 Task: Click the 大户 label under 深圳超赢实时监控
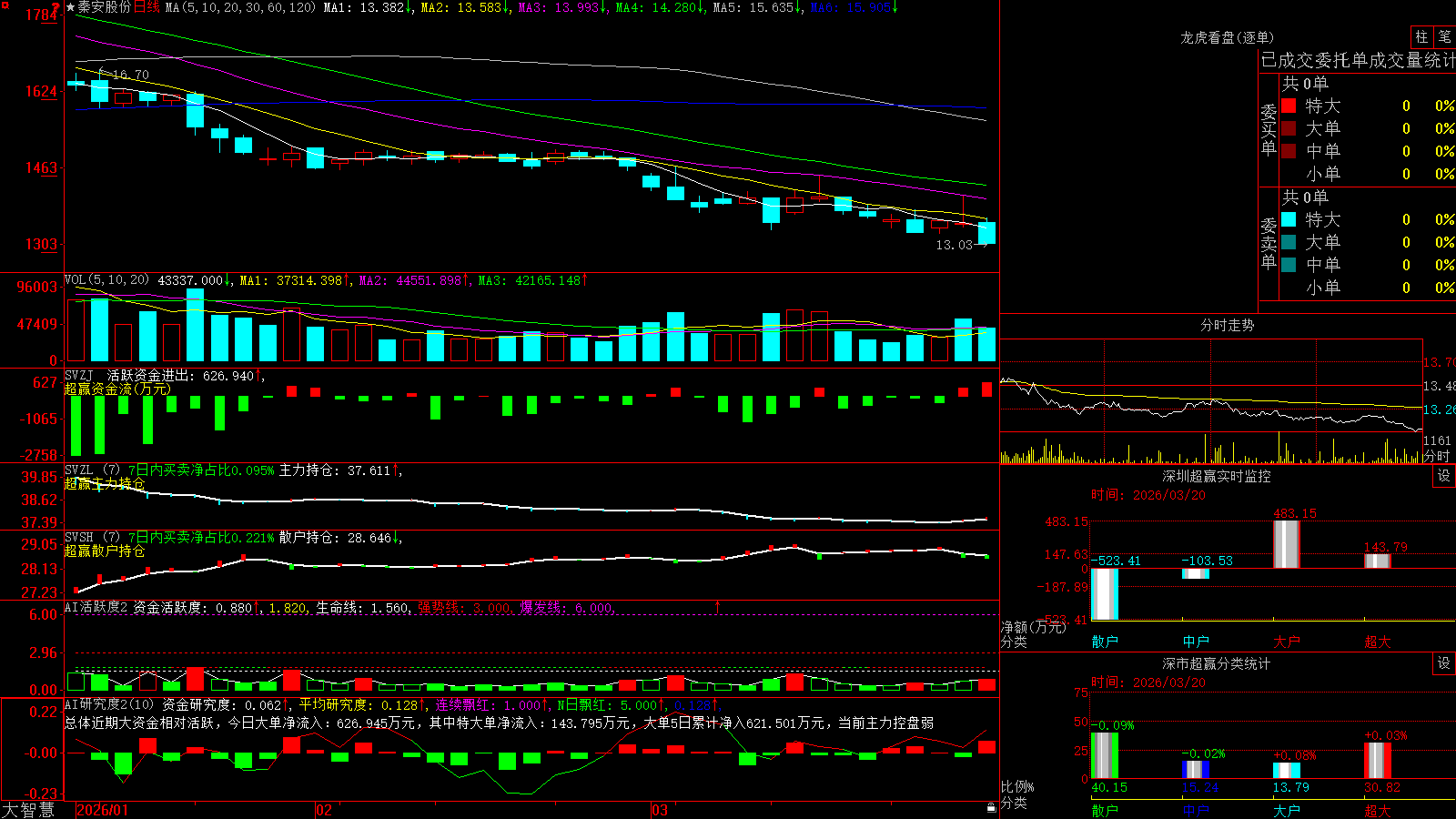1286,642
